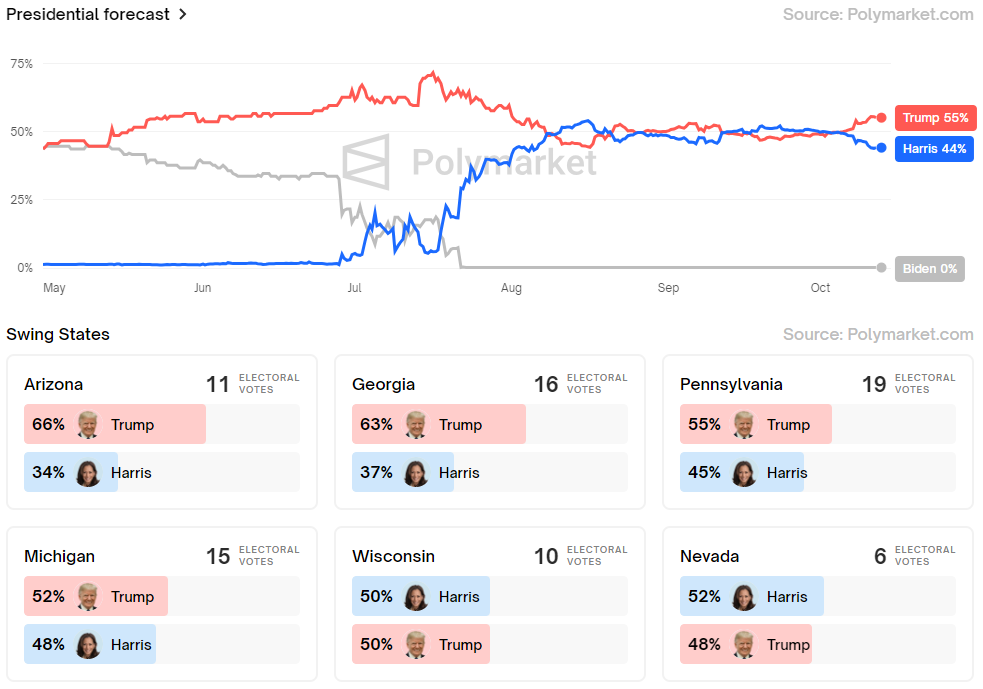The width and height of the screenshot is (983, 689).
Task: Select the Georgia state title
Action: (x=383, y=384)
